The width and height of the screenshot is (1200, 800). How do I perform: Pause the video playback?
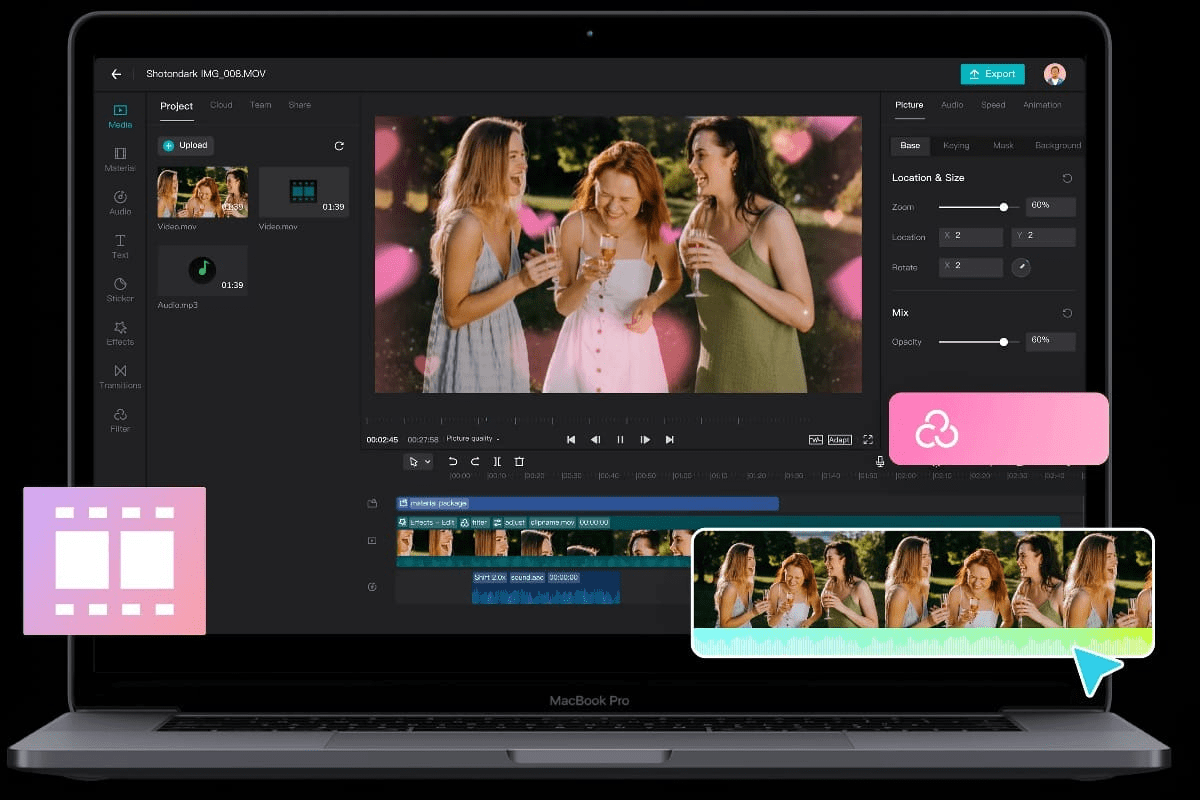[x=620, y=440]
